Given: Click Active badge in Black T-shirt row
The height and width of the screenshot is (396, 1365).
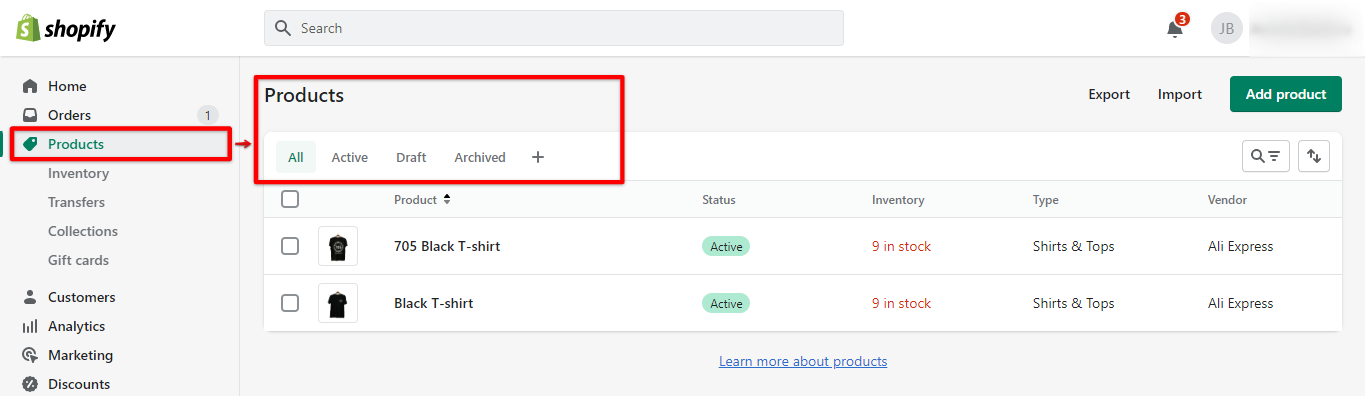Looking at the screenshot, I should point(726,303).
